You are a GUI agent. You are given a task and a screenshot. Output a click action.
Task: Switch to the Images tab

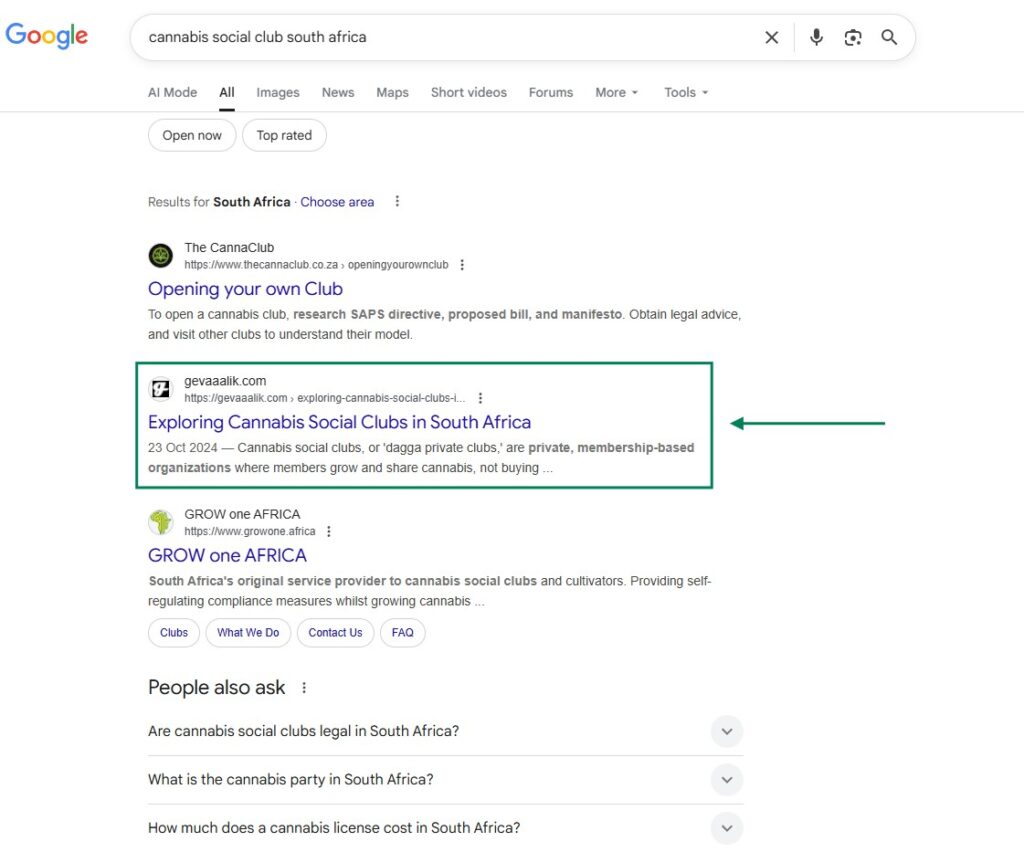tap(277, 92)
